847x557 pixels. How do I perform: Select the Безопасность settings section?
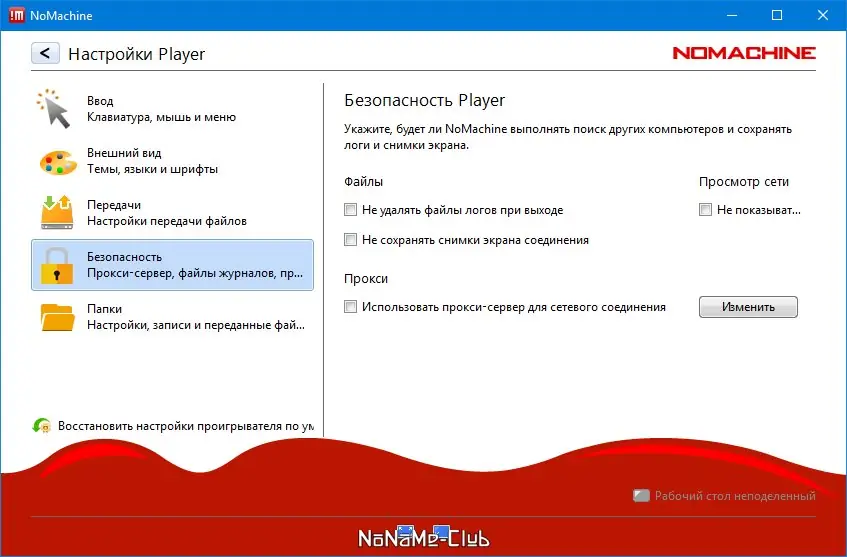[x=172, y=265]
